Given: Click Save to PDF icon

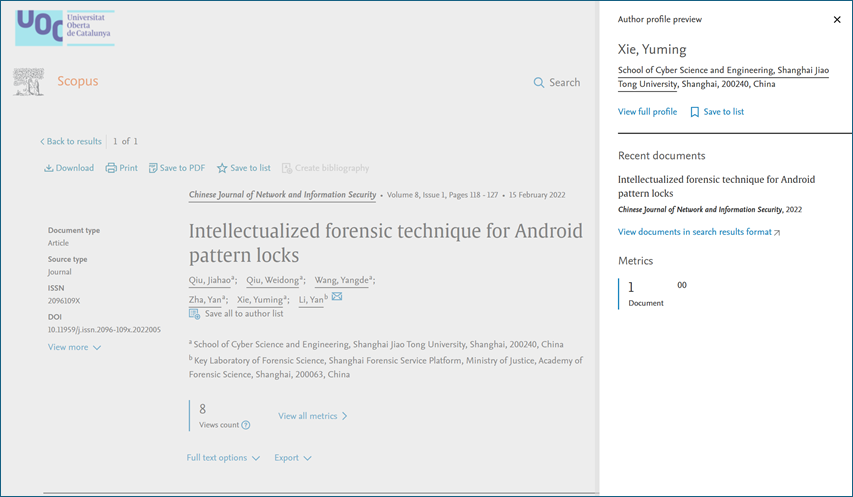Looking at the screenshot, I should 153,168.
